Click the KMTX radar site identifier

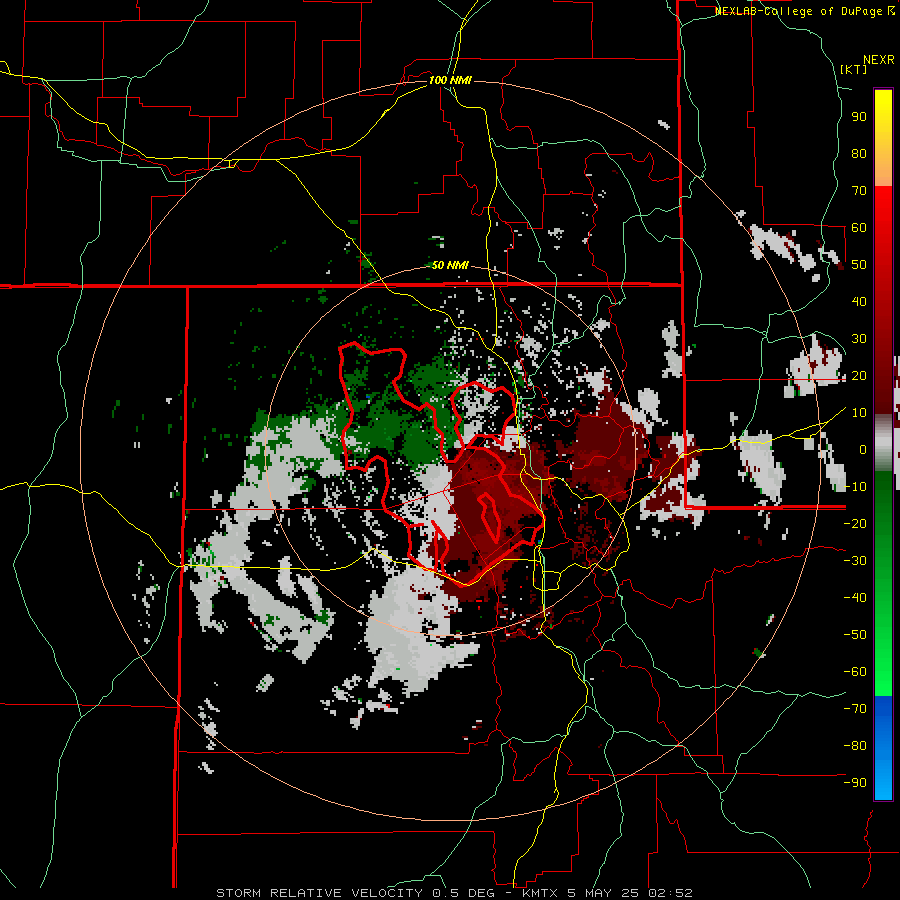pyautogui.click(x=541, y=893)
